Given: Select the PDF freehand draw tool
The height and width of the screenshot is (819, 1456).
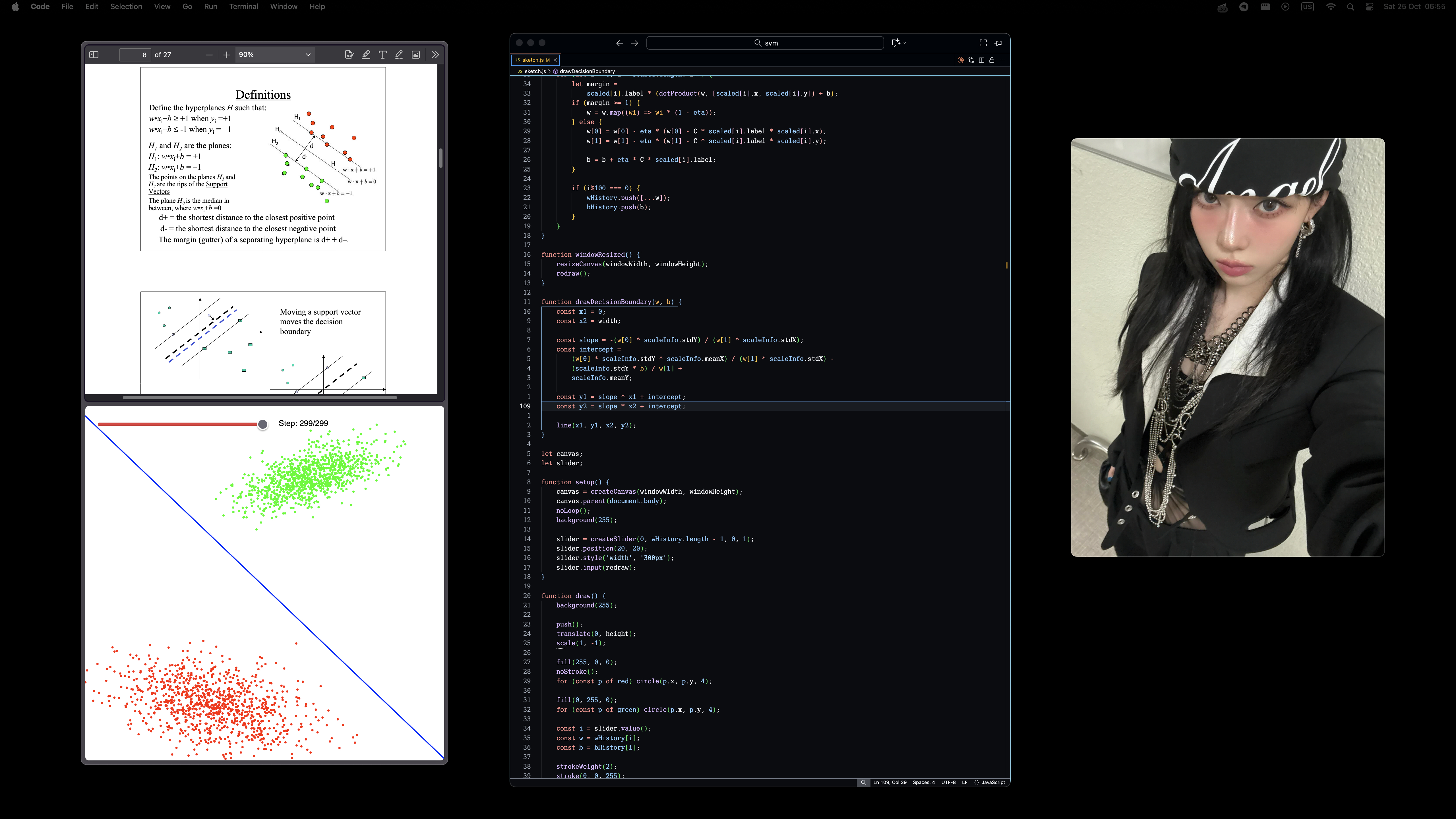Looking at the screenshot, I should (x=399, y=55).
